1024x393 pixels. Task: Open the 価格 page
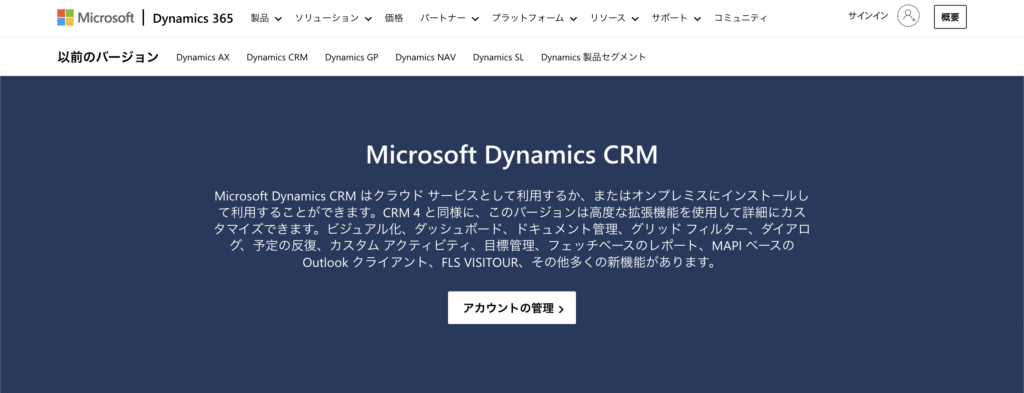pyautogui.click(x=394, y=18)
